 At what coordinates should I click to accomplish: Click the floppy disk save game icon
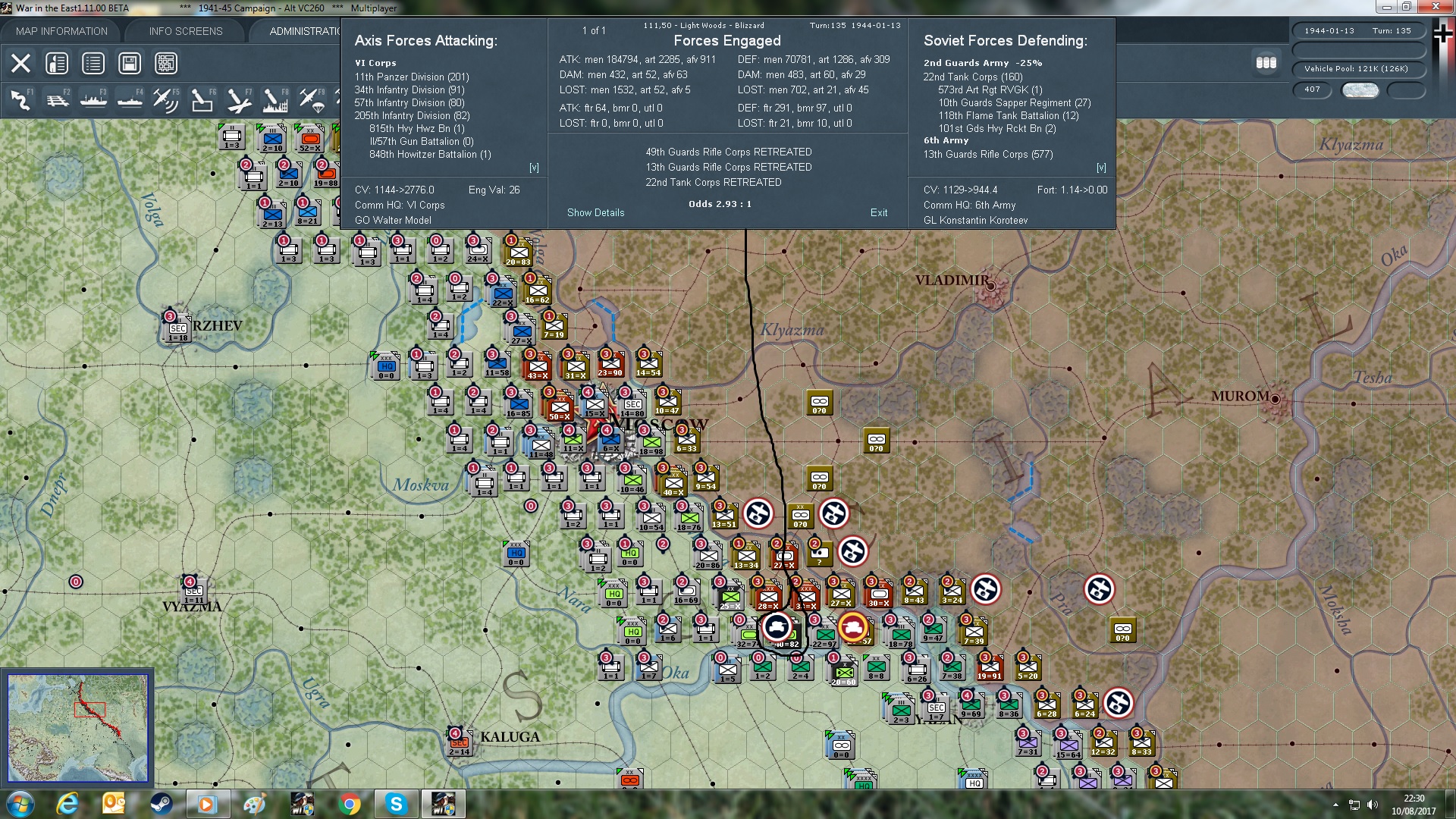(x=130, y=63)
